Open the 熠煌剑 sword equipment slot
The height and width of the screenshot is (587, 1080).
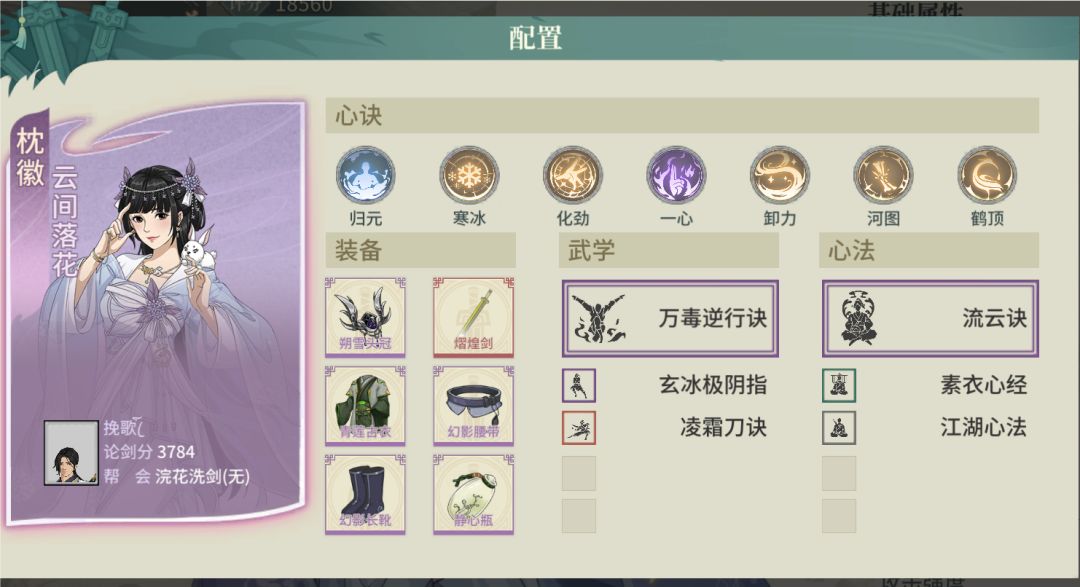click(x=473, y=317)
